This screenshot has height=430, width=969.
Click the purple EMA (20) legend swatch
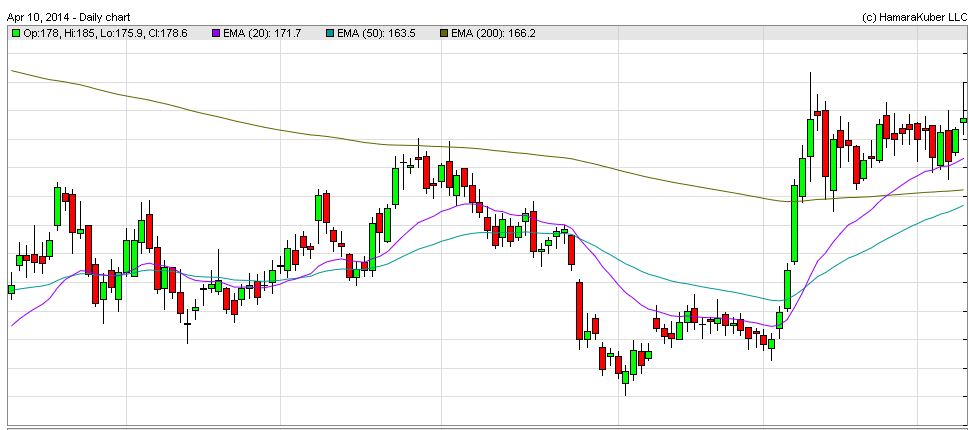coord(216,33)
